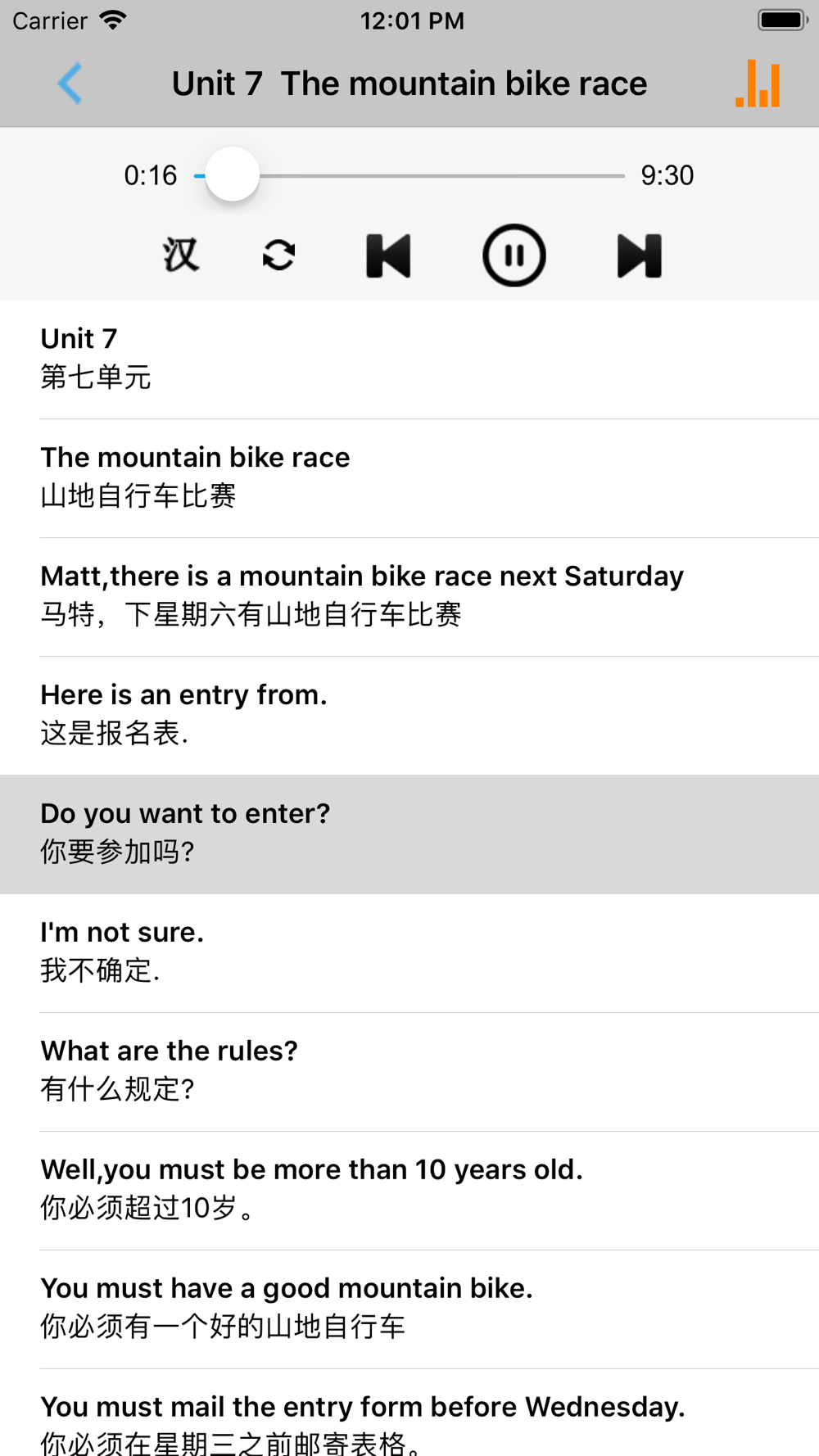Pause the audio playback
This screenshot has width=819, height=1456.
514,255
